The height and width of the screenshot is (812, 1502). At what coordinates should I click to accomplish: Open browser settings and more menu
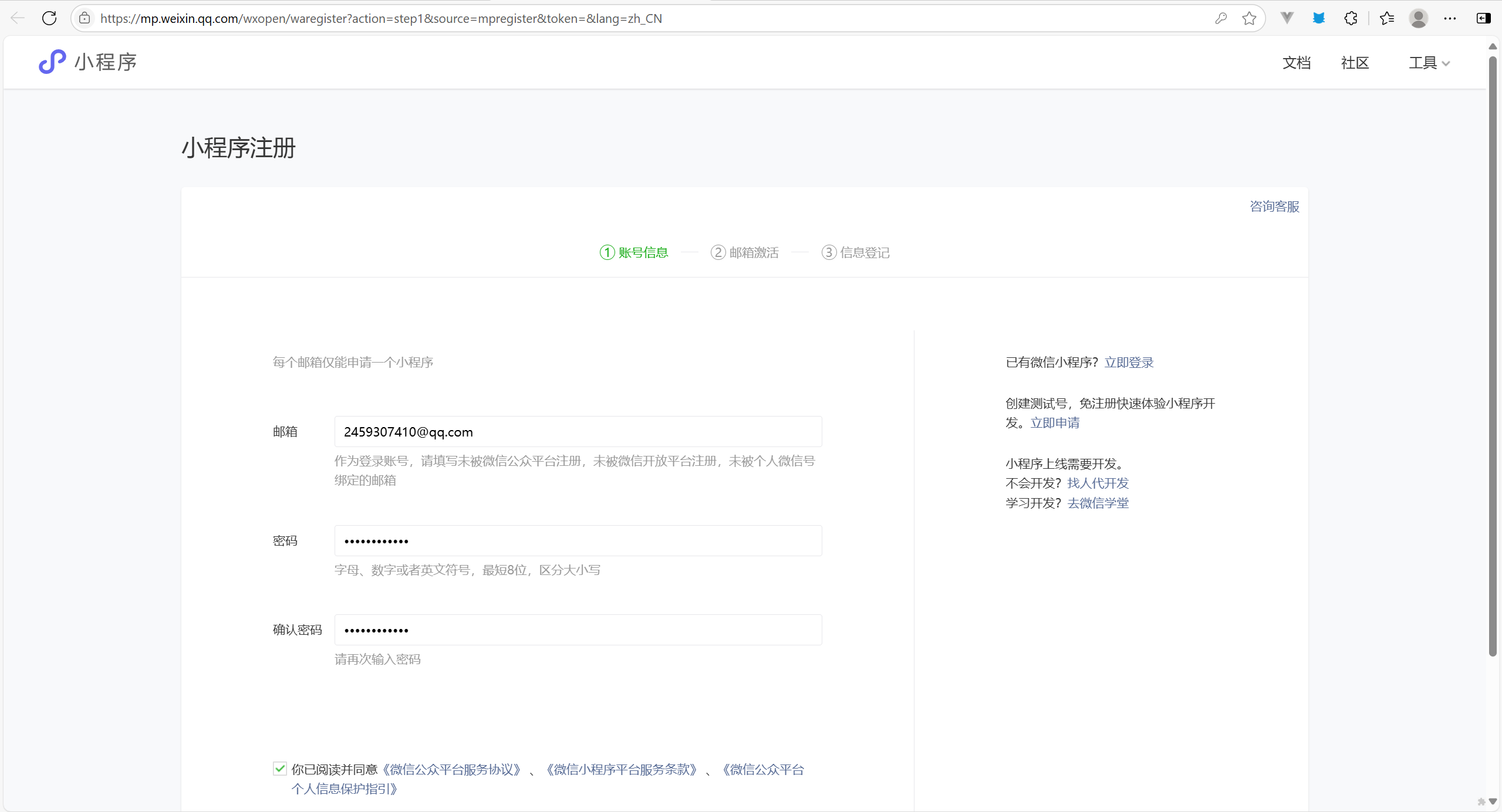1450,18
